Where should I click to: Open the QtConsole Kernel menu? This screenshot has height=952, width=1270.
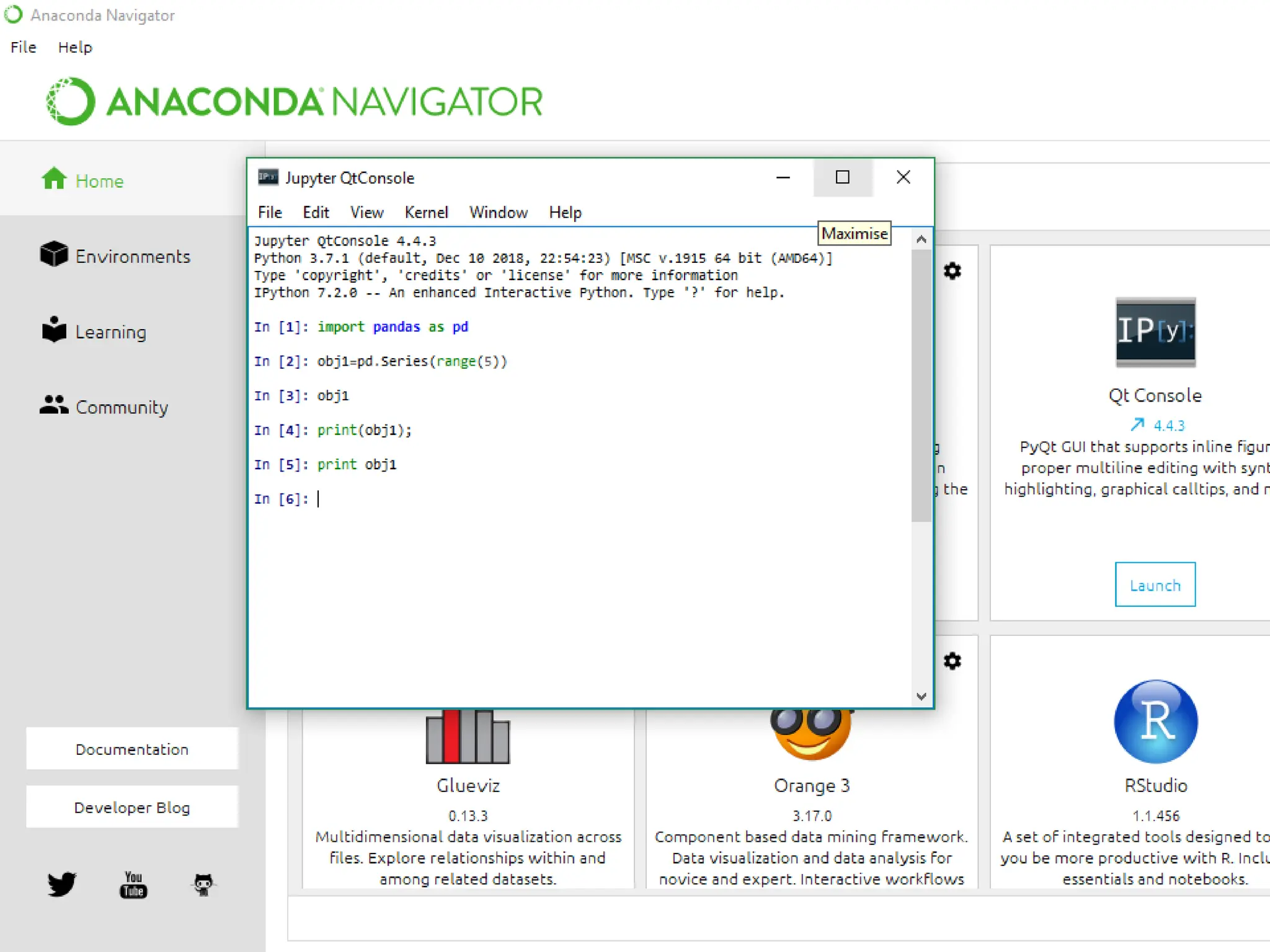(426, 212)
